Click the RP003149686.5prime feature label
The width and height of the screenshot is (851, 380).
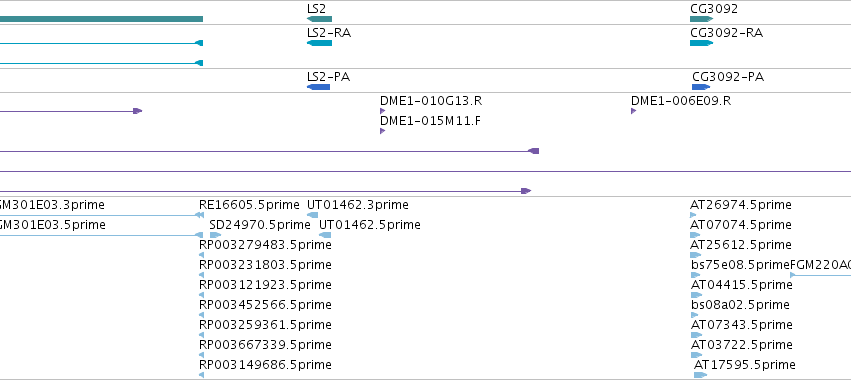[x=265, y=365]
